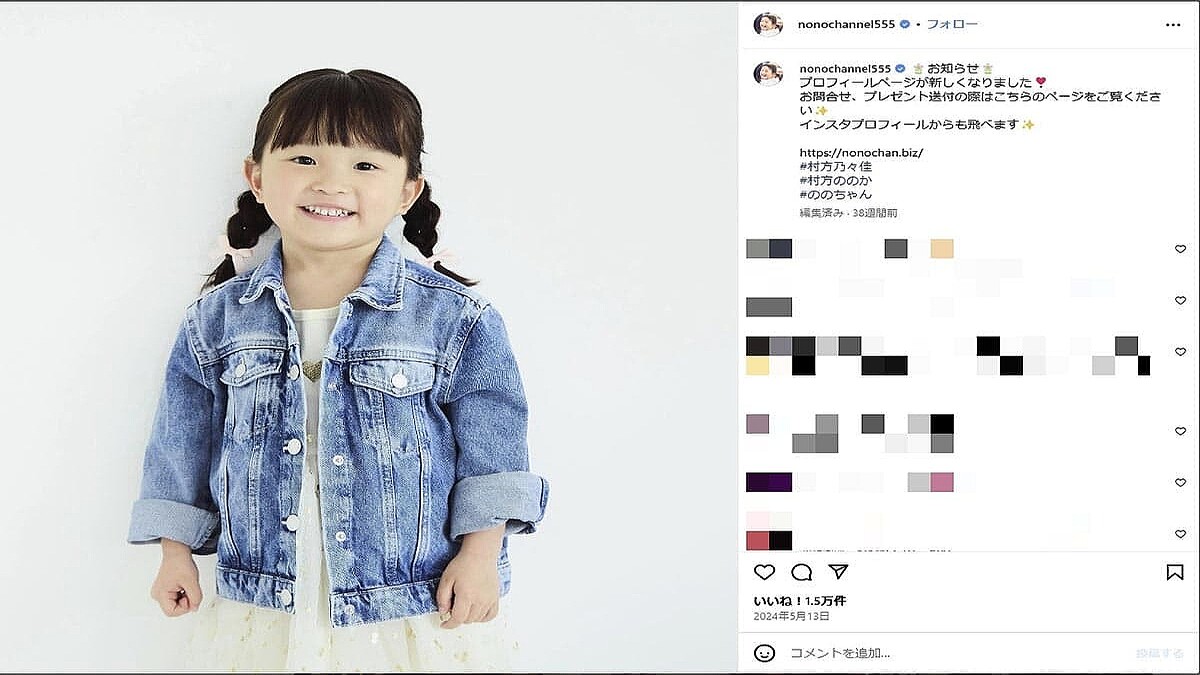Image resolution: width=1200 pixels, height=675 pixels.
Task: Click the フォロー follow button
Action: pyautogui.click(x=952, y=24)
